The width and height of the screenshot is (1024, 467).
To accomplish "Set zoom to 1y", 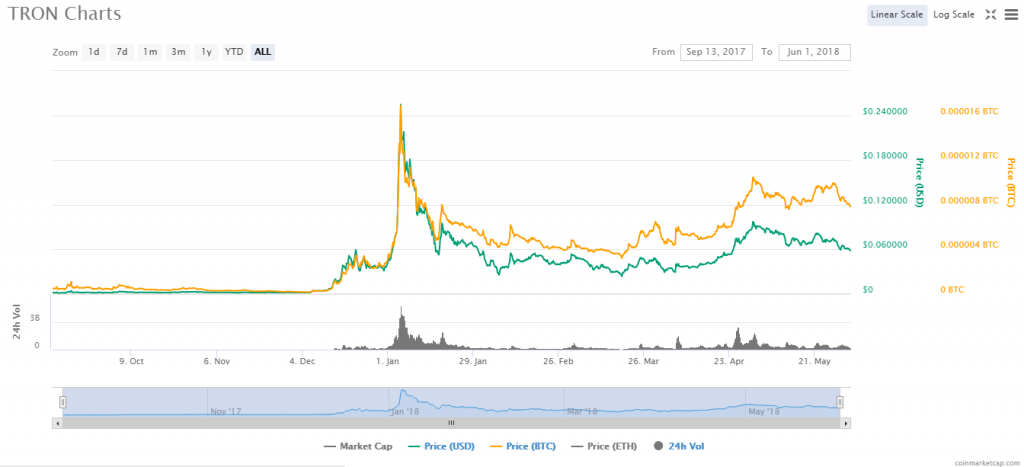I will pos(206,52).
